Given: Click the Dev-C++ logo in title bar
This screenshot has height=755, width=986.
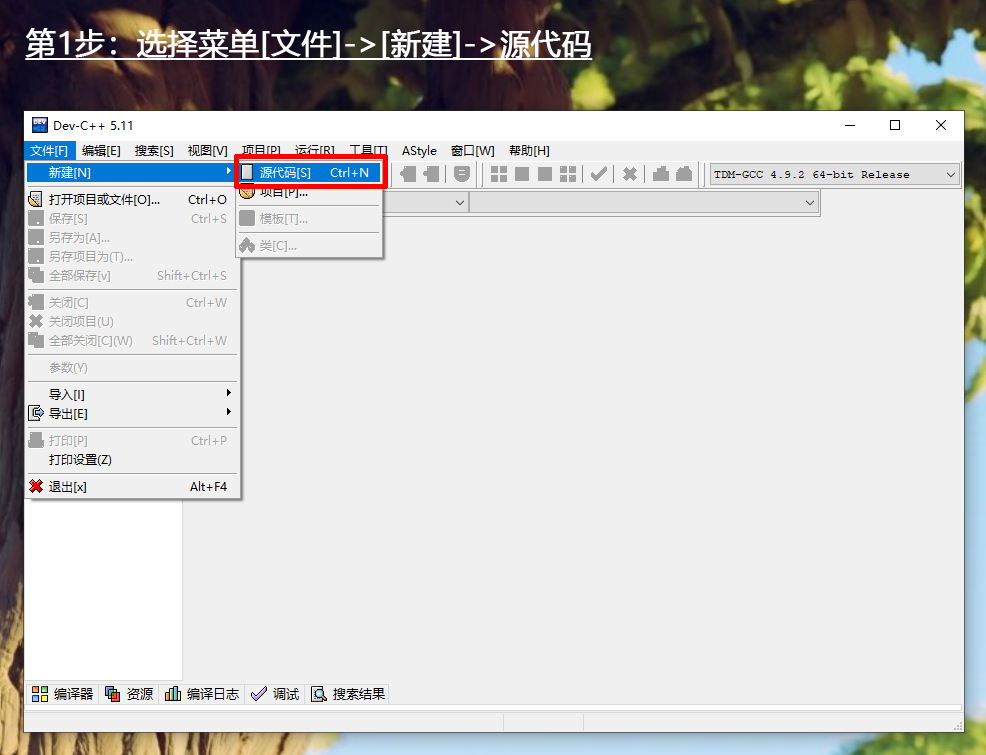Looking at the screenshot, I should 40,125.
